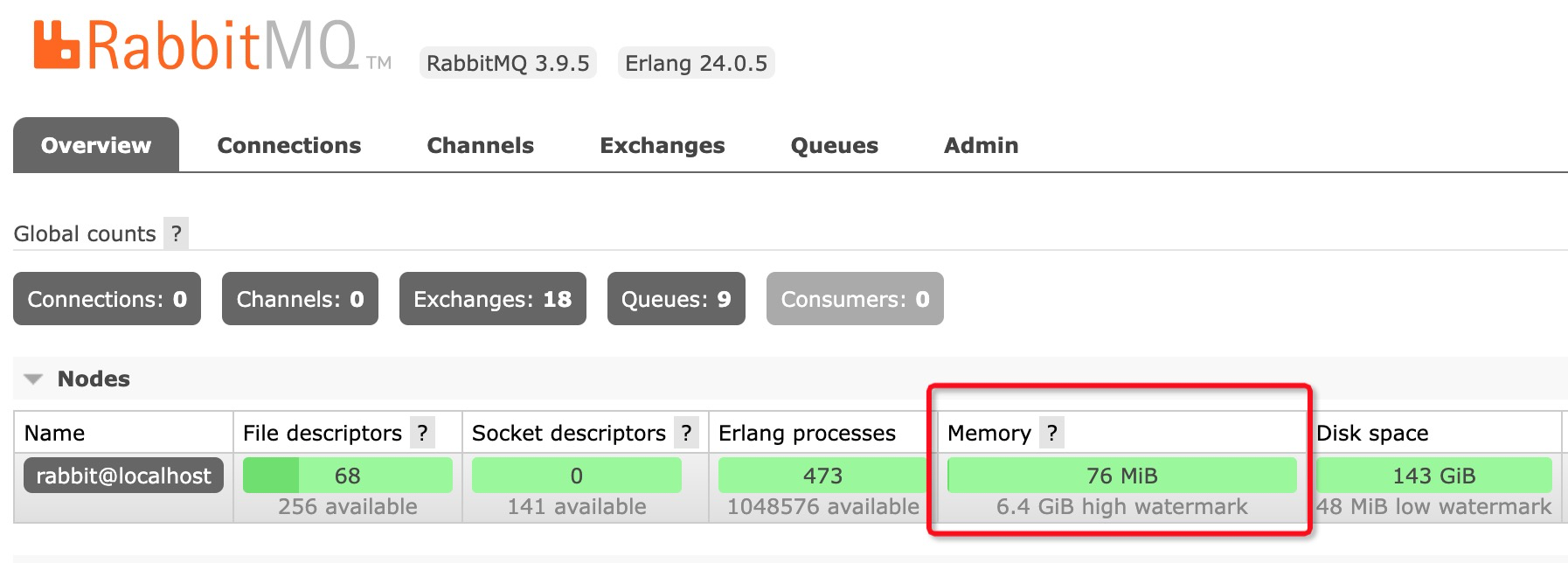The width and height of the screenshot is (1568, 563).
Task: Expand the Nodes header row
Action: click(94, 378)
